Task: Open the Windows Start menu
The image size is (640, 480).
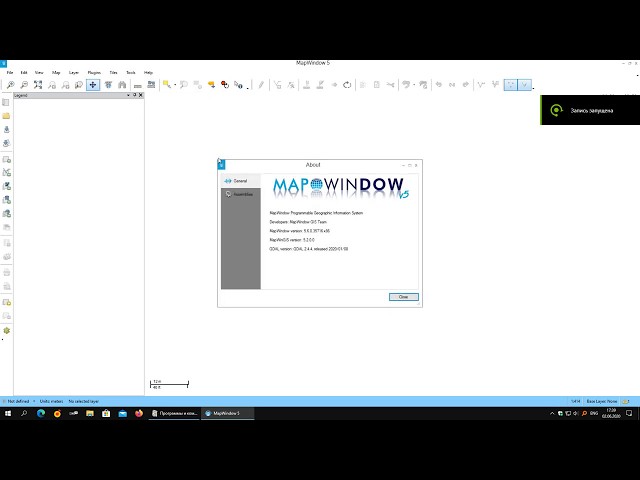Action: tap(8, 413)
